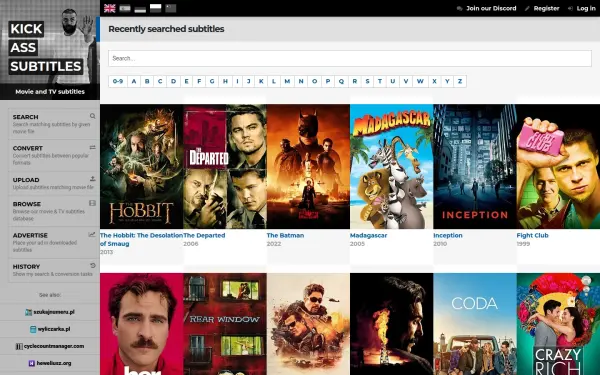
Task: Open the SEARCH menu item in sidebar
Action: click(x=54, y=124)
